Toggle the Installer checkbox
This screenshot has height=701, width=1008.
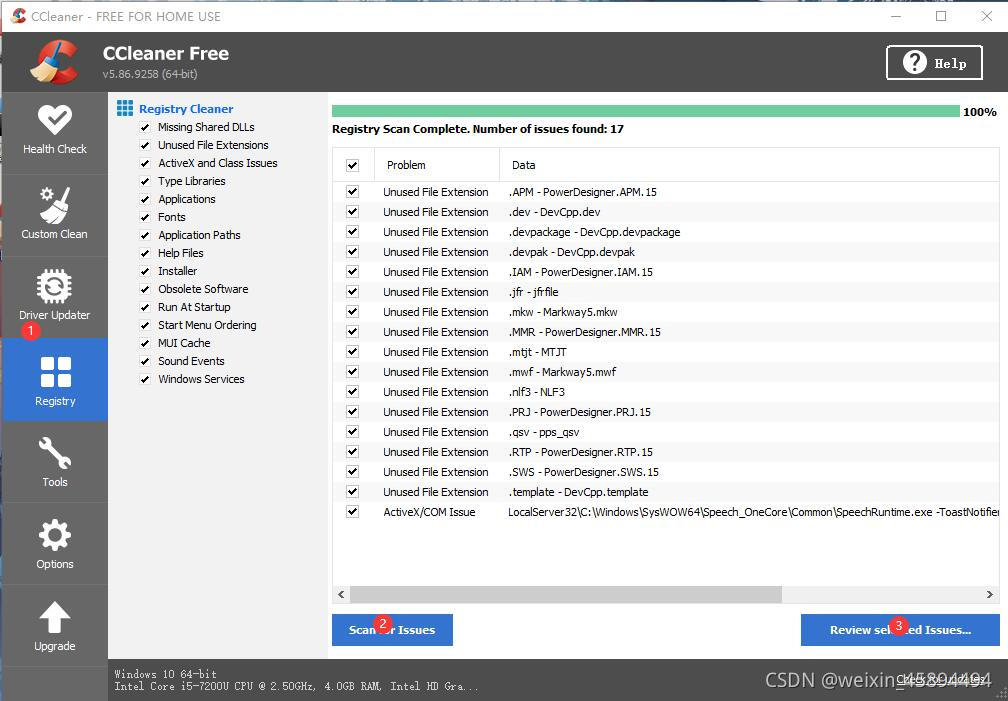145,271
